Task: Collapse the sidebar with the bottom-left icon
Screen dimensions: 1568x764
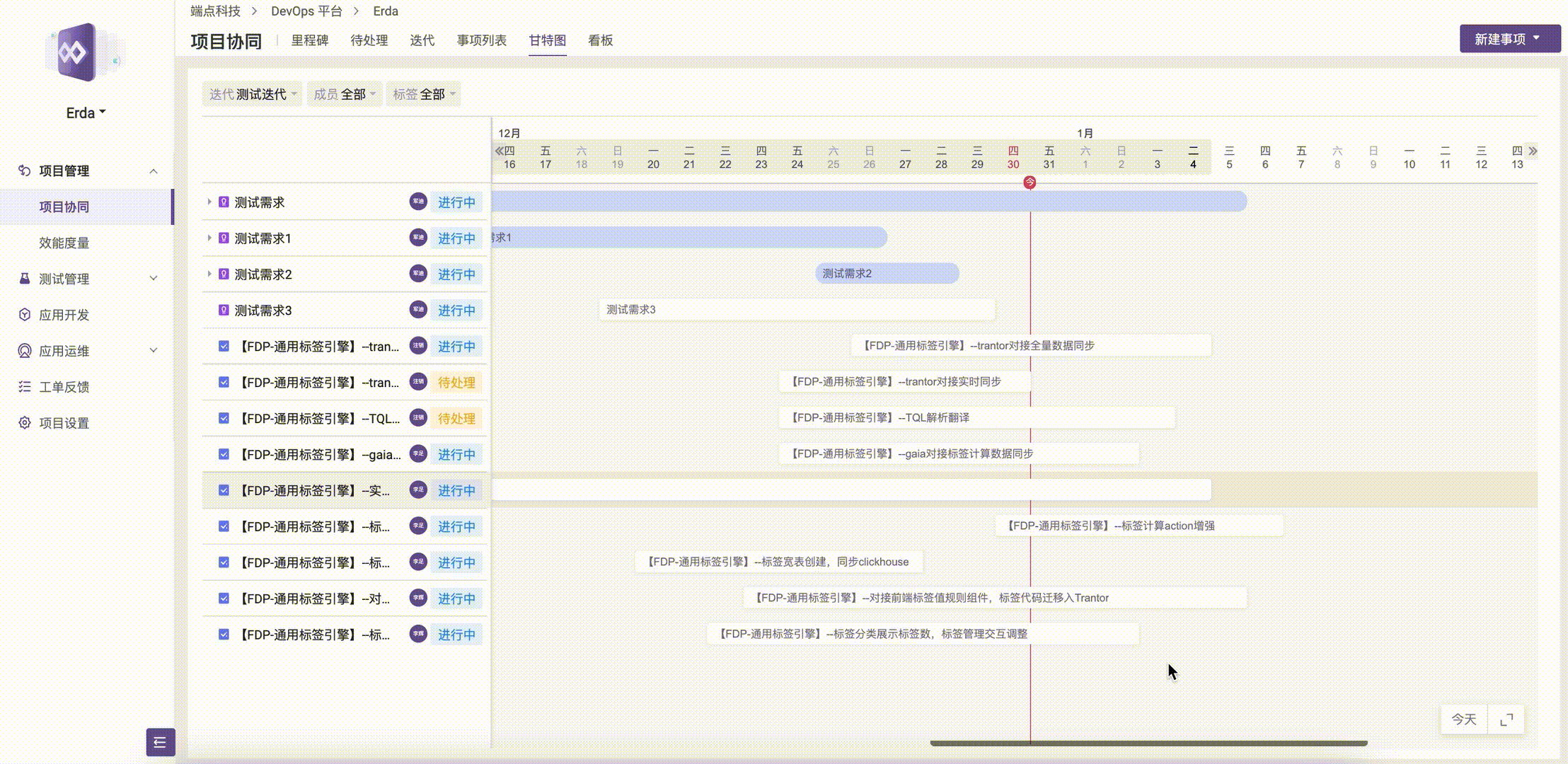Action: click(x=160, y=743)
